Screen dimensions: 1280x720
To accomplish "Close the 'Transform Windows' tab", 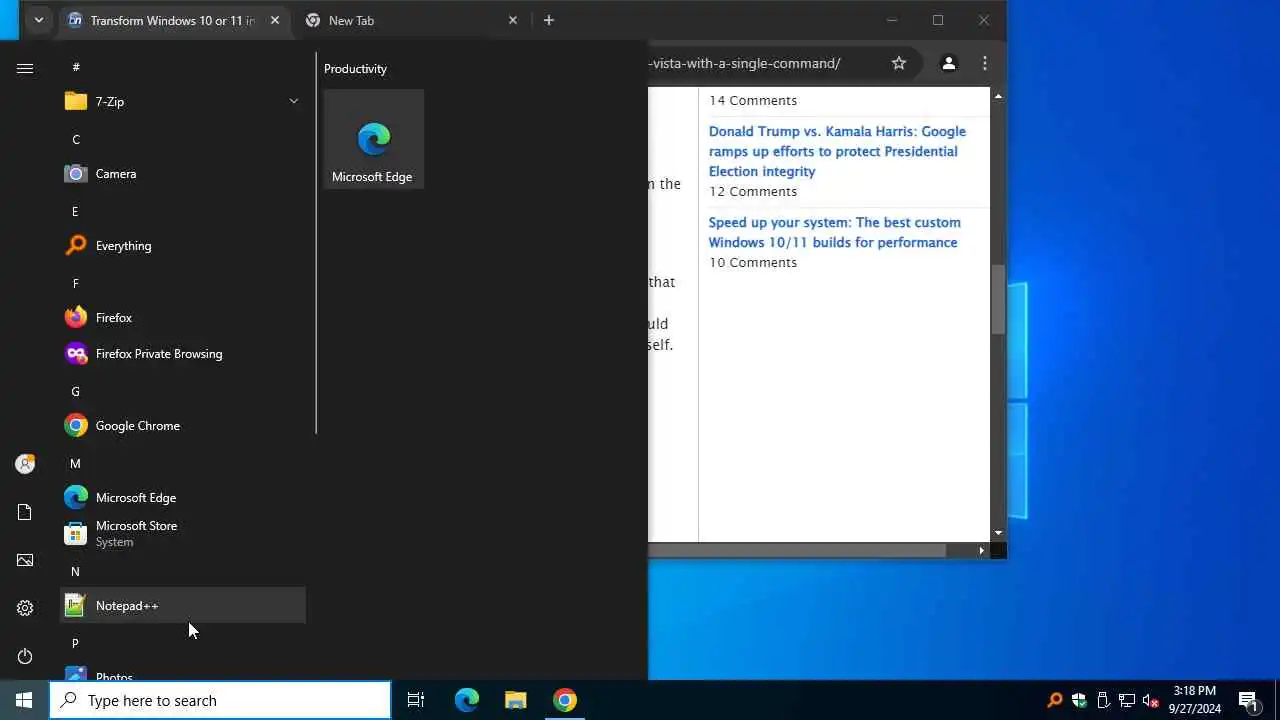I will pyautogui.click(x=275, y=20).
